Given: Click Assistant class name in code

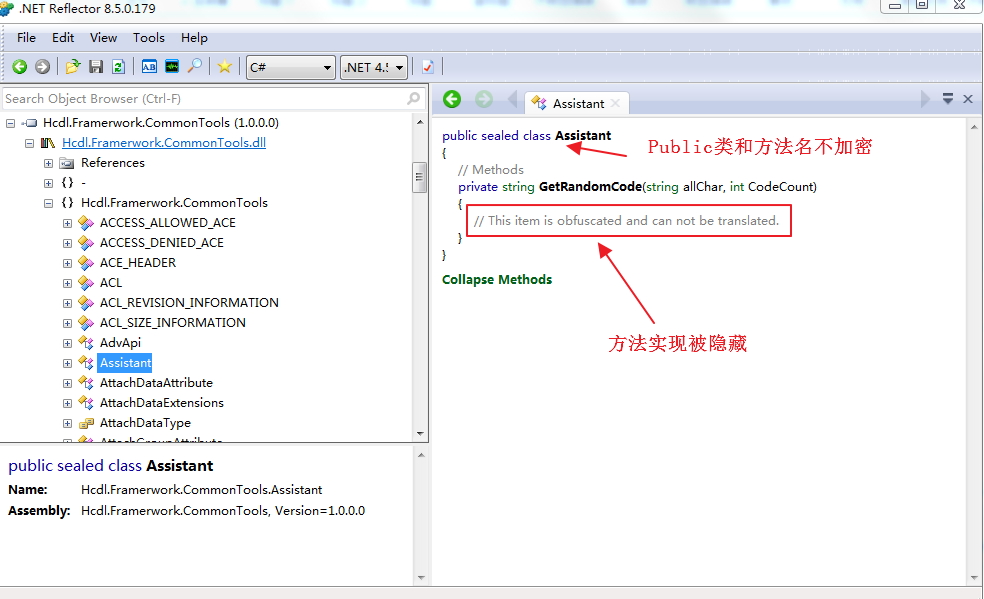Looking at the screenshot, I should point(583,135).
